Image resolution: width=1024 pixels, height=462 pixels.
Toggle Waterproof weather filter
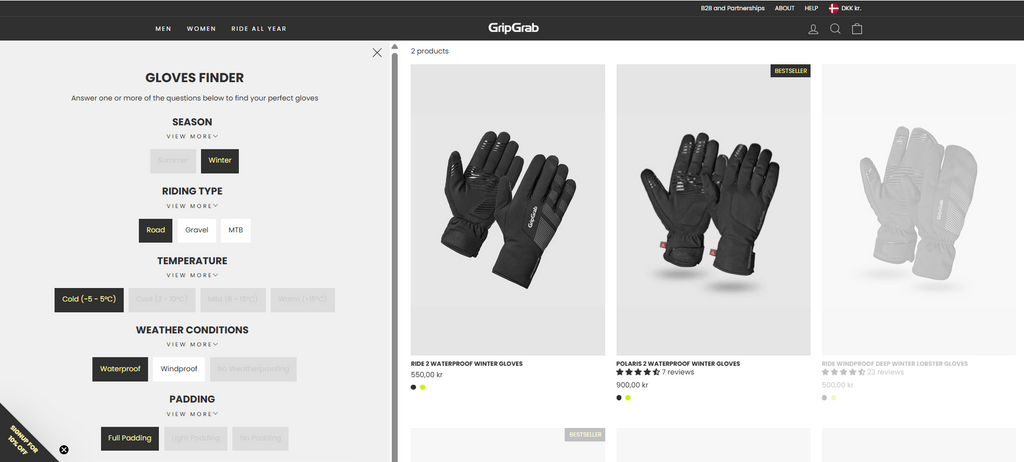(120, 369)
